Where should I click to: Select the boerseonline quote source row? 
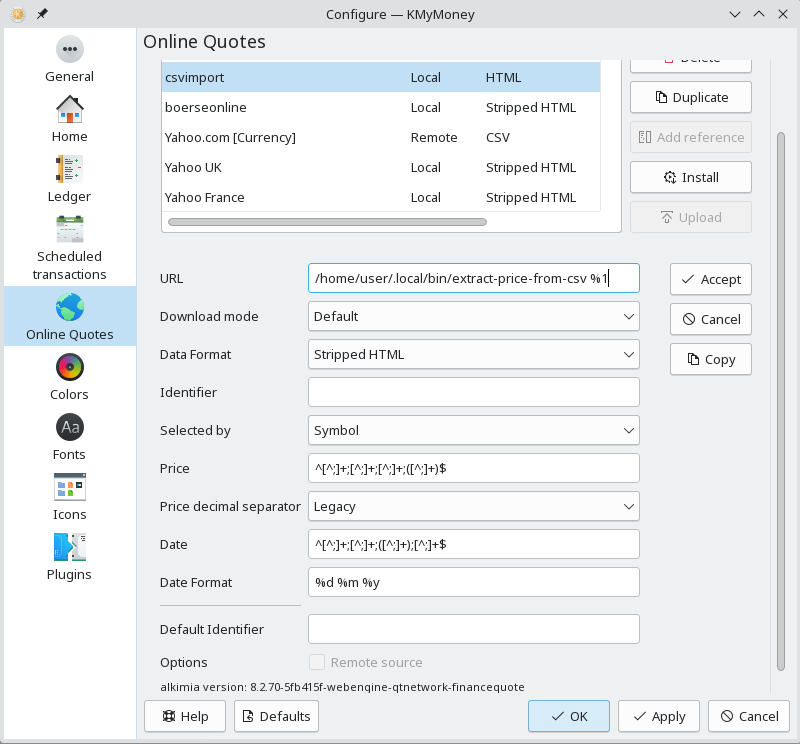pyautogui.click(x=380, y=107)
